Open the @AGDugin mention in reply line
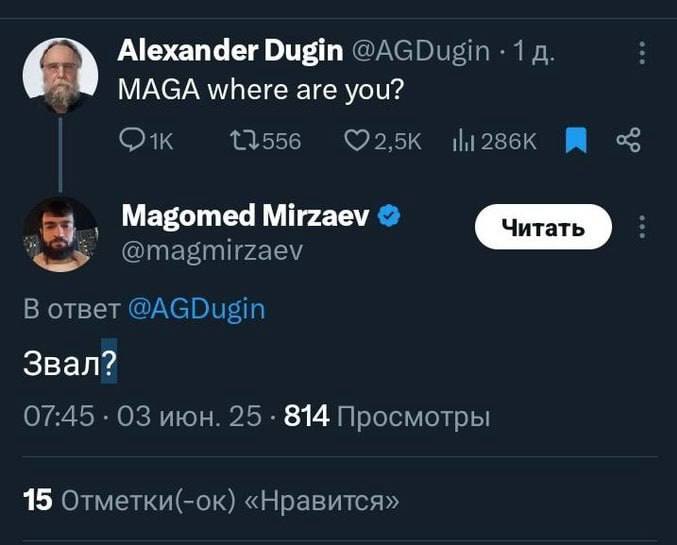The image size is (677, 545). (x=197, y=308)
